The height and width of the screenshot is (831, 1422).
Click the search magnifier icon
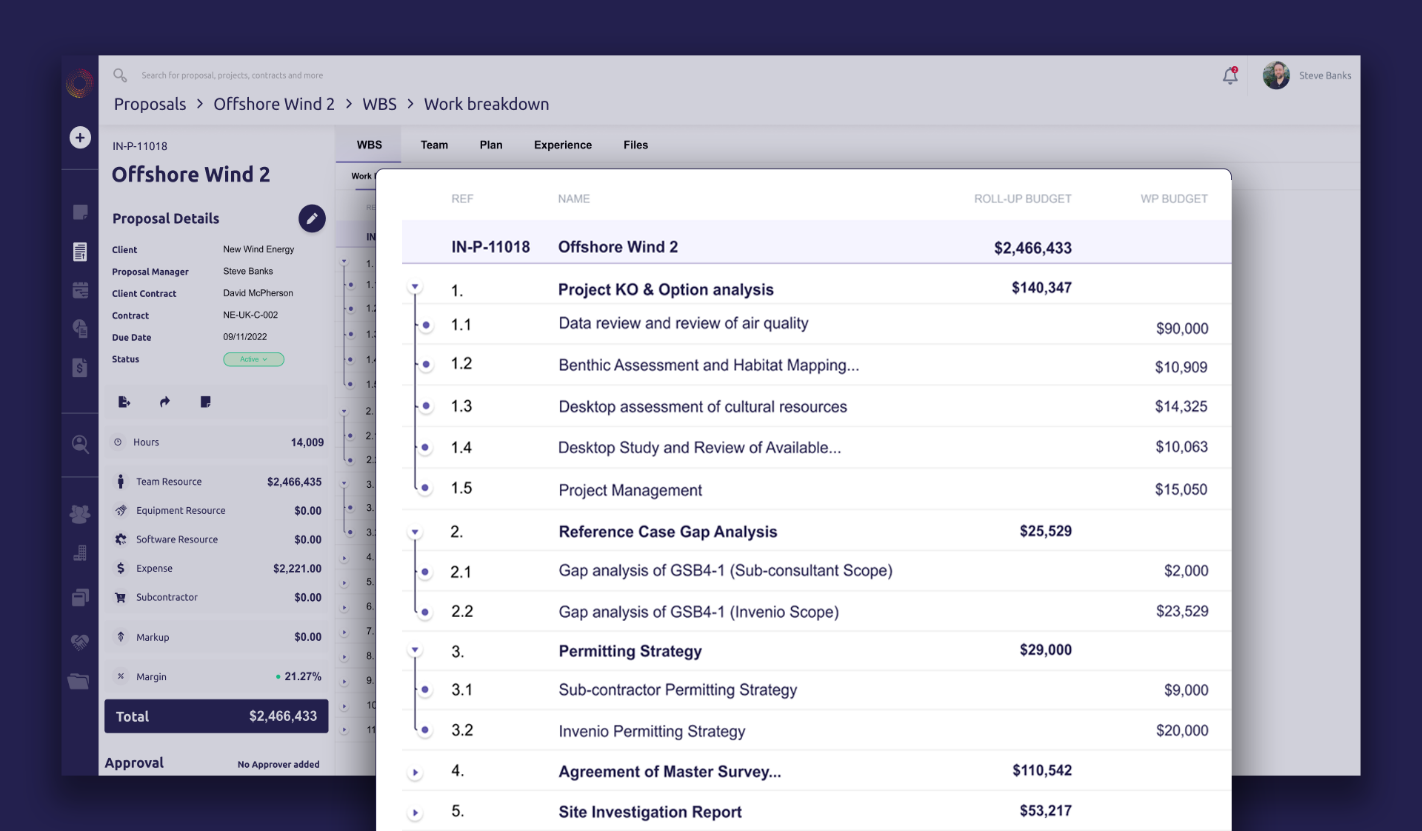(x=120, y=75)
